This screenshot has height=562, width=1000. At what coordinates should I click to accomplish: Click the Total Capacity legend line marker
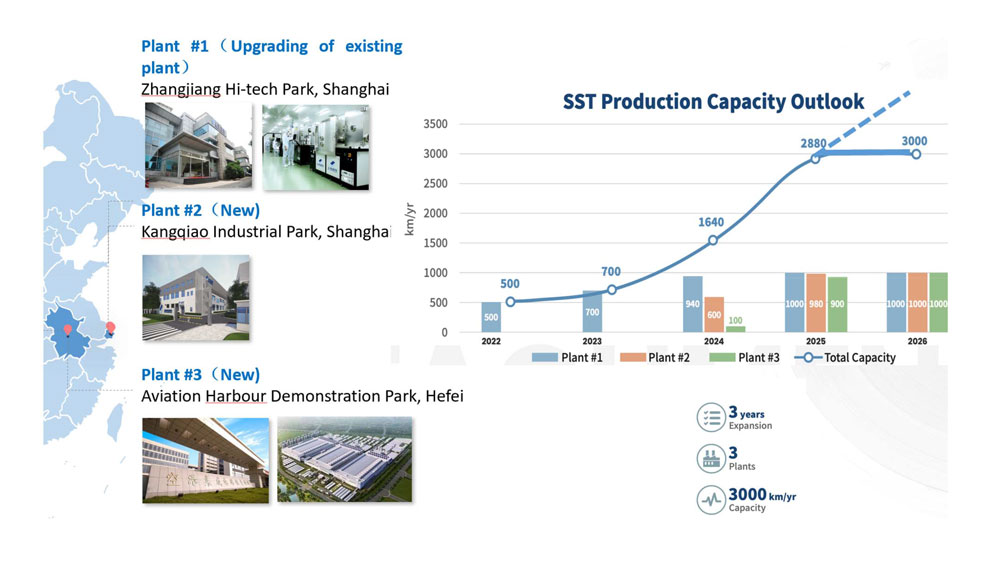tap(807, 358)
